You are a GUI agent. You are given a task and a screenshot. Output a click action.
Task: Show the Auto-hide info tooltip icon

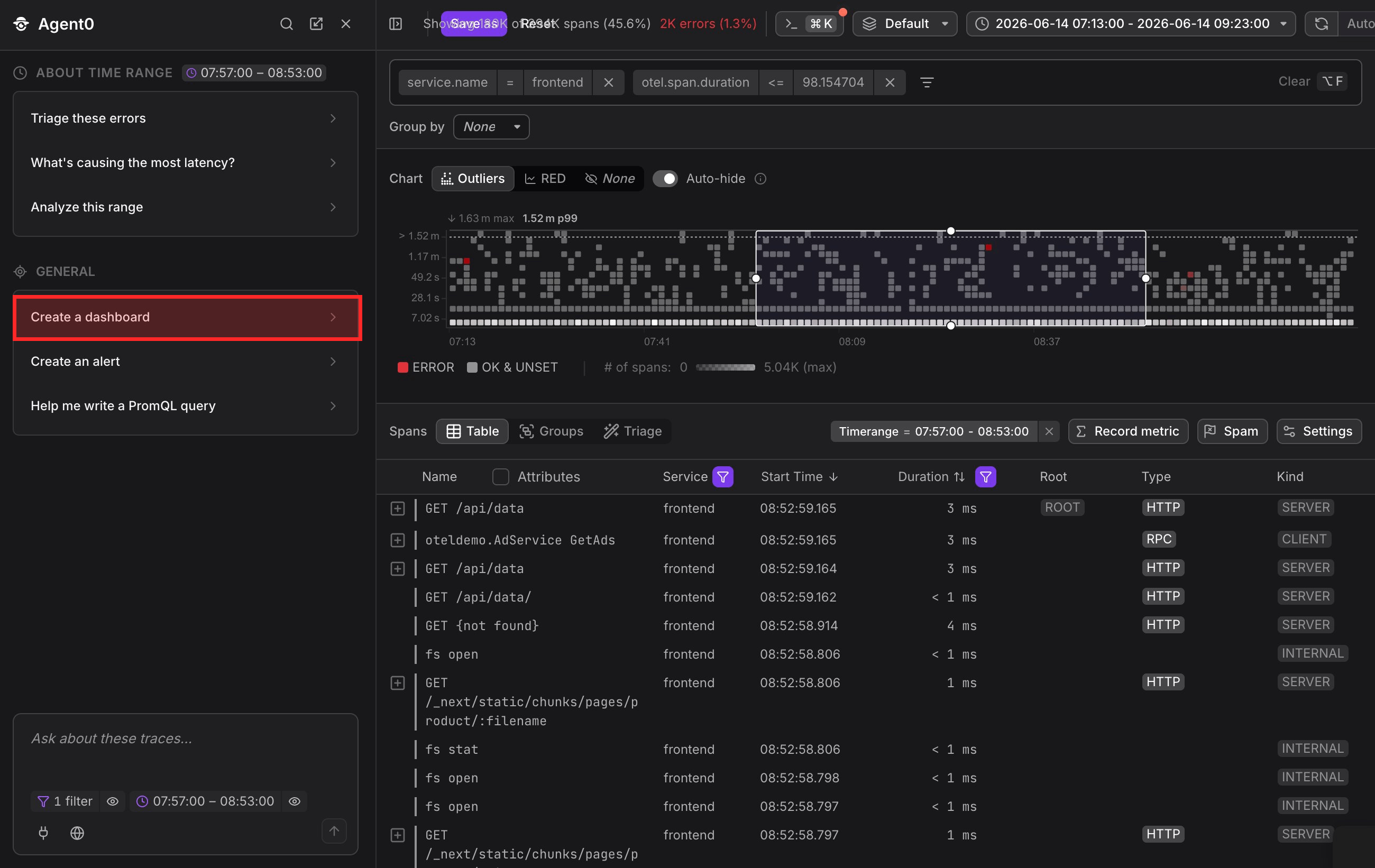(760, 179)
